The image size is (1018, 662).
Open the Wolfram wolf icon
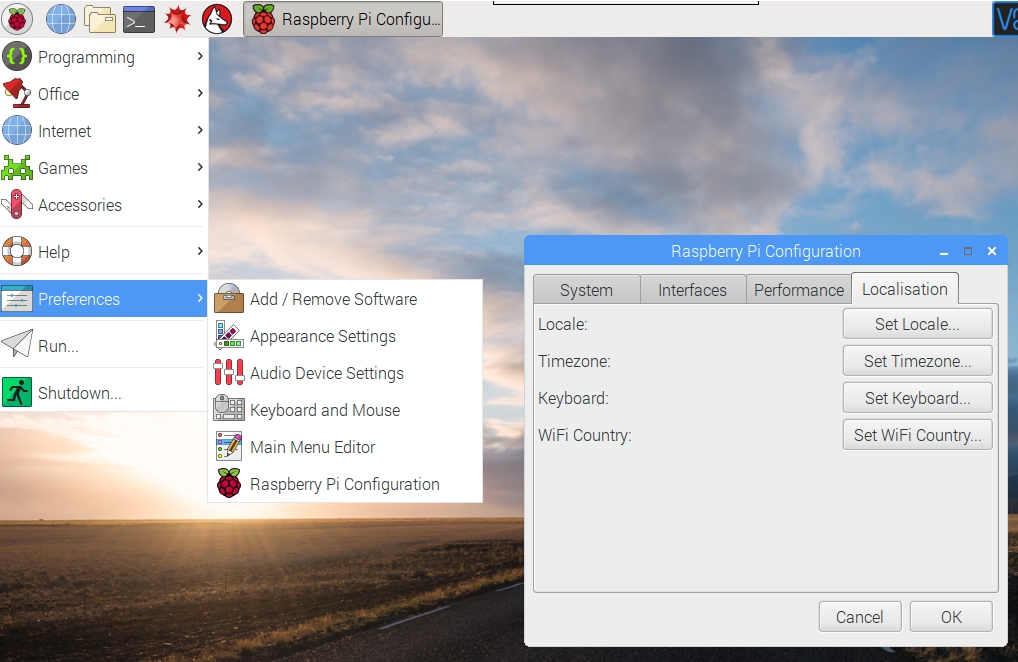tap(217, 19)
